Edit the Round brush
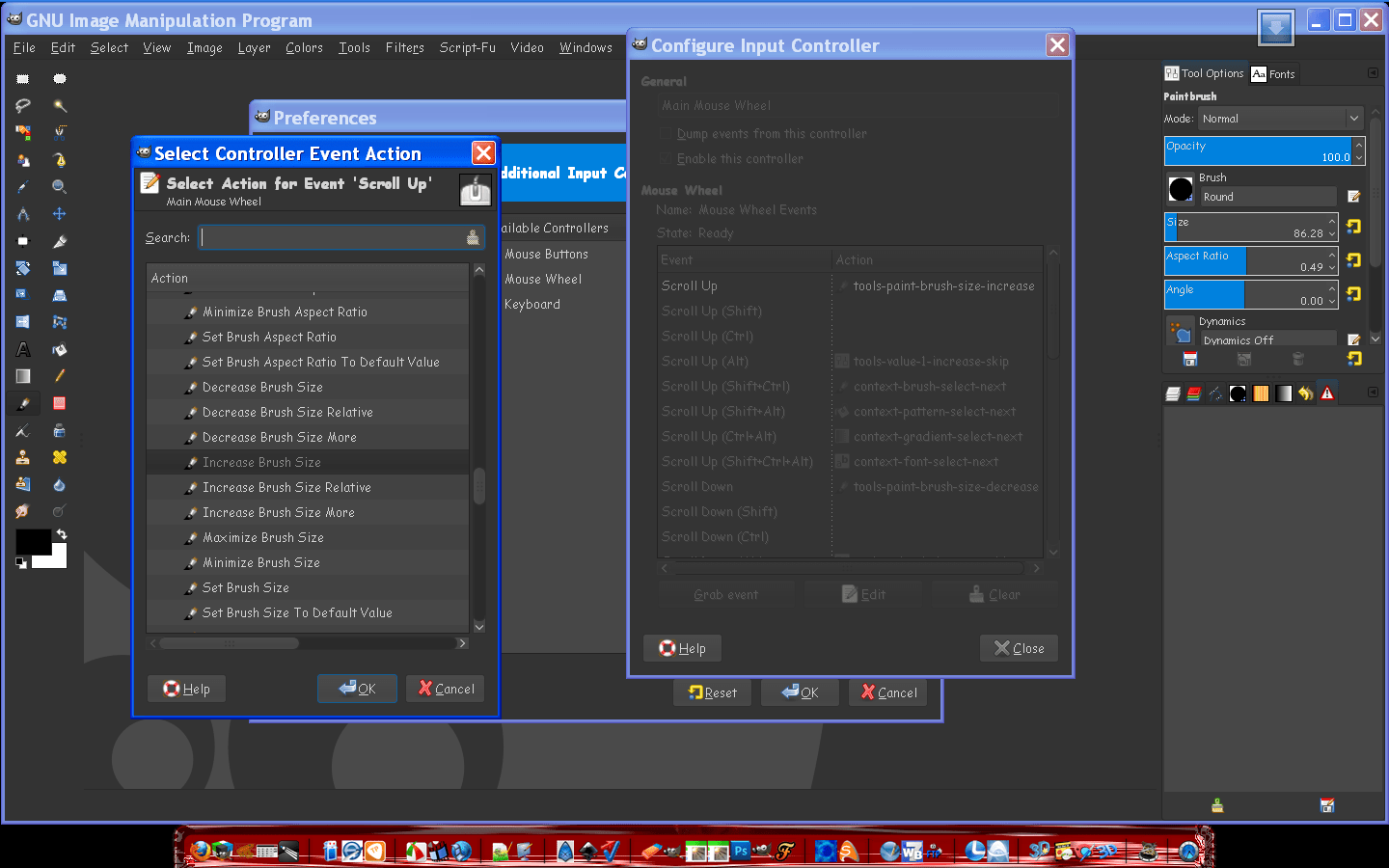Viewport: 1389px width, 868px height. point(1354,197)
